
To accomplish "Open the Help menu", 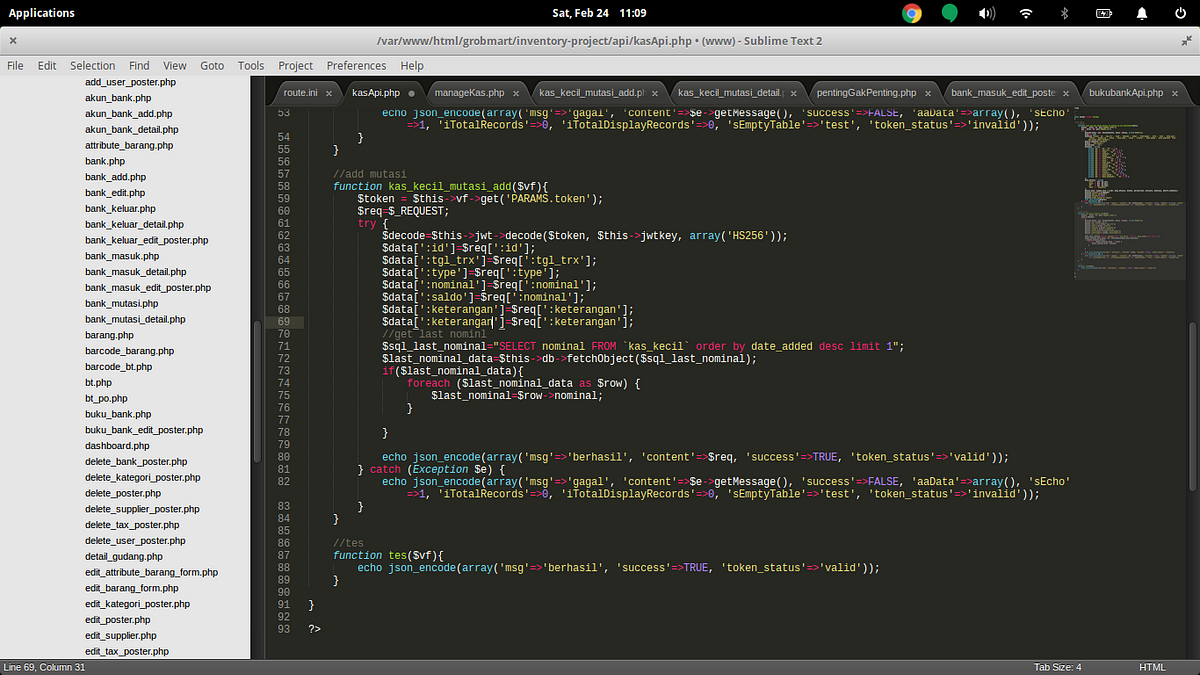I will (412, 65).
